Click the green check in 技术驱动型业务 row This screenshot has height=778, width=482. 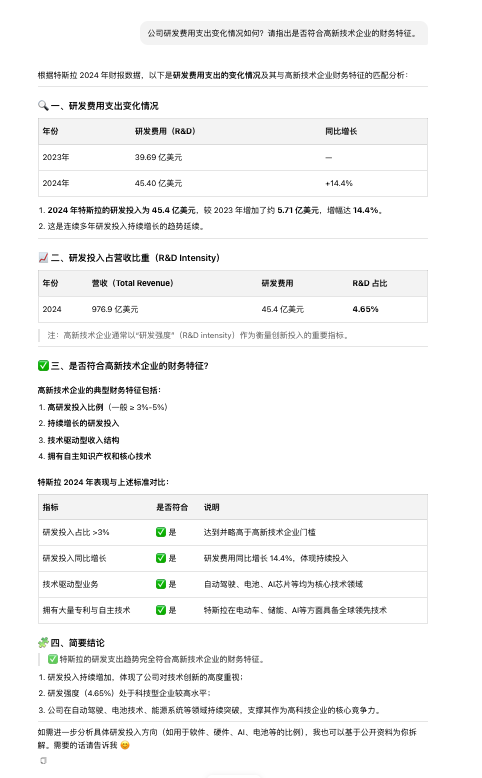click(x=161, y=584)
